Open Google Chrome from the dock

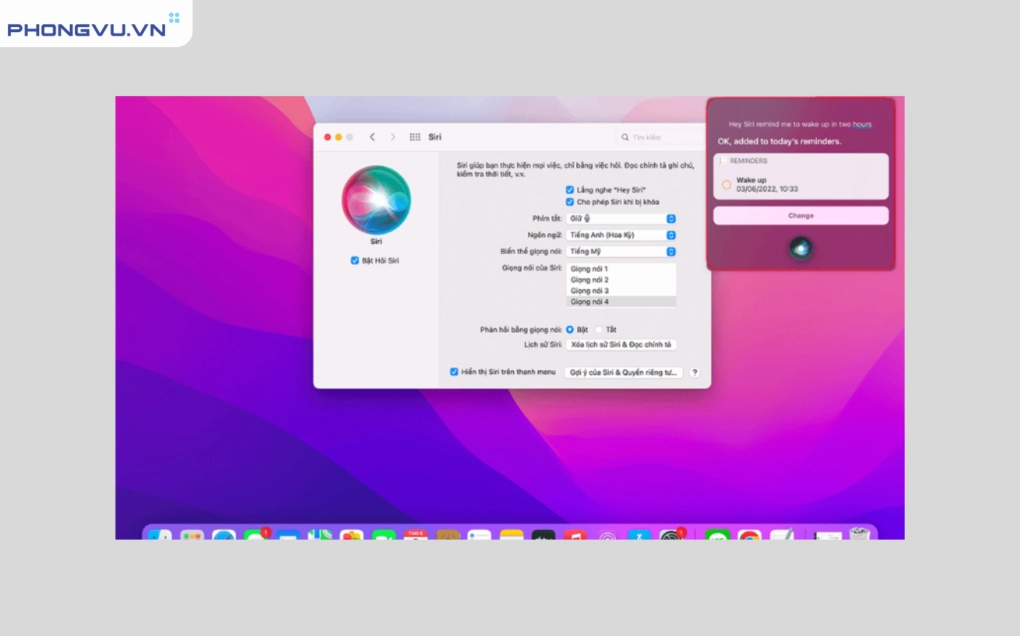click(749, 537)
